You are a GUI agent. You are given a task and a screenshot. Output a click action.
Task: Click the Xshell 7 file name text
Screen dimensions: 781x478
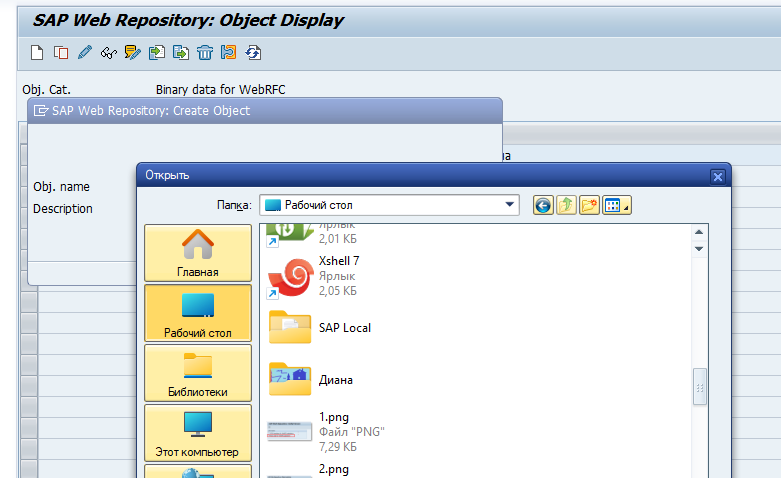(x=339, y=261)
